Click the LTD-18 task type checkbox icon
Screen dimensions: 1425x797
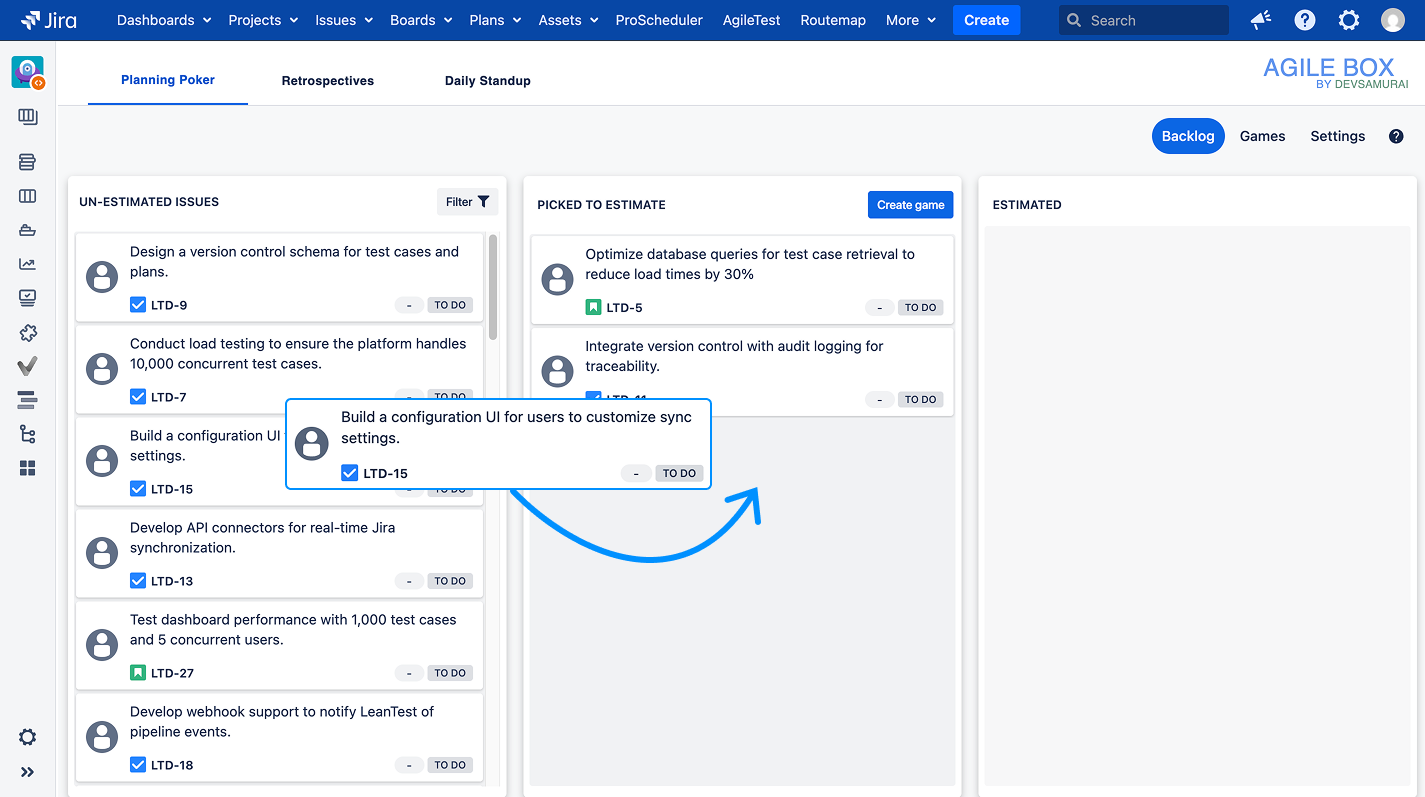138,765
